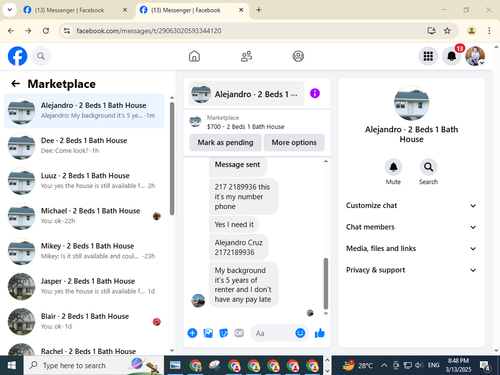Bookmark this page with star icon
The image size is (500, 375).
(447, 31)
